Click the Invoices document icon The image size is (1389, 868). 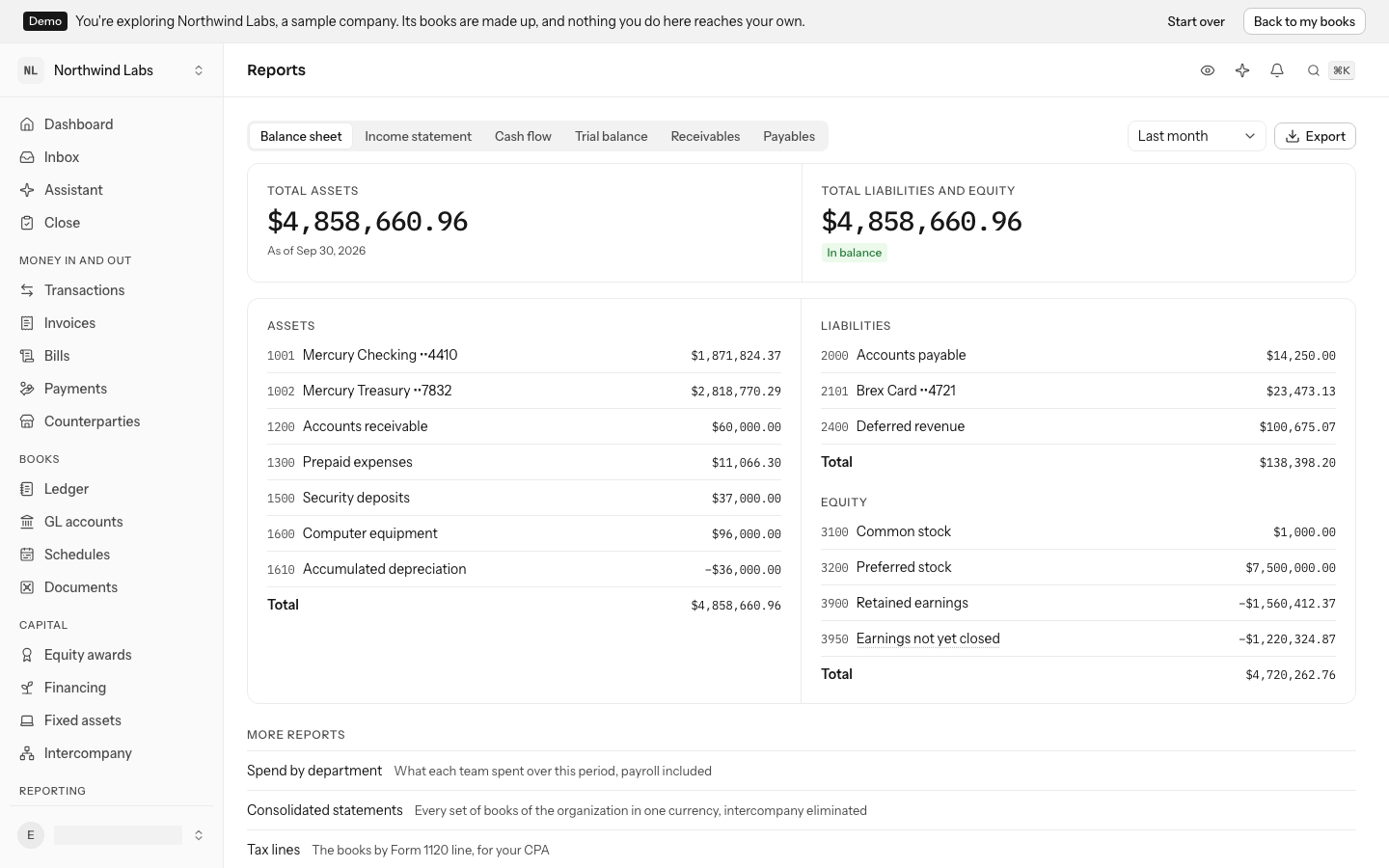27,323
